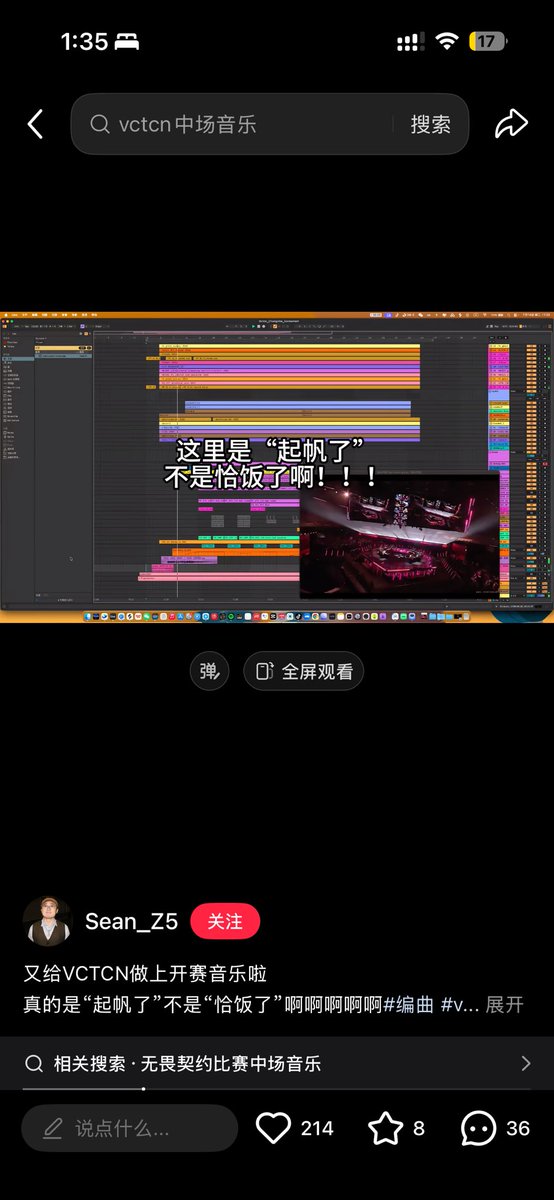Tap the DAW video to pause playback
The height and width of the screenshot is (1200, 554).
(x=277, y=467)
